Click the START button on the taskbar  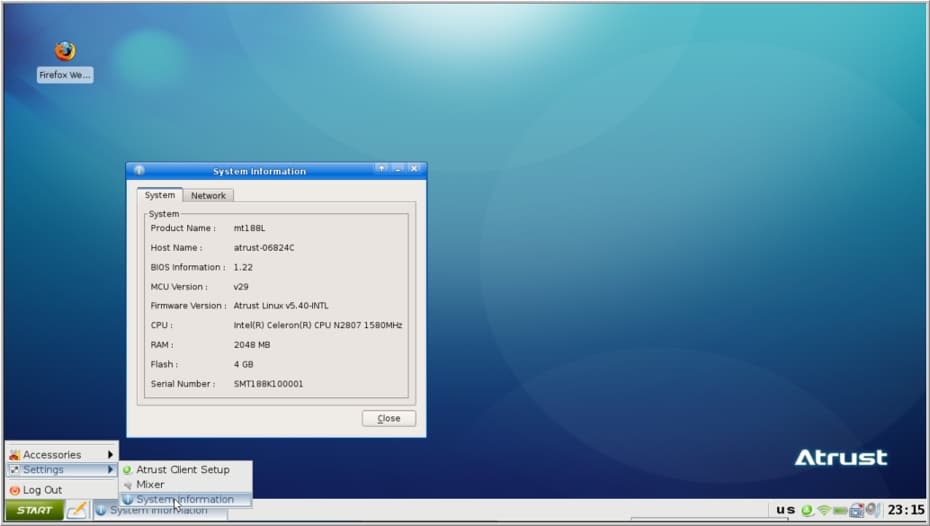tap(34, 510)
